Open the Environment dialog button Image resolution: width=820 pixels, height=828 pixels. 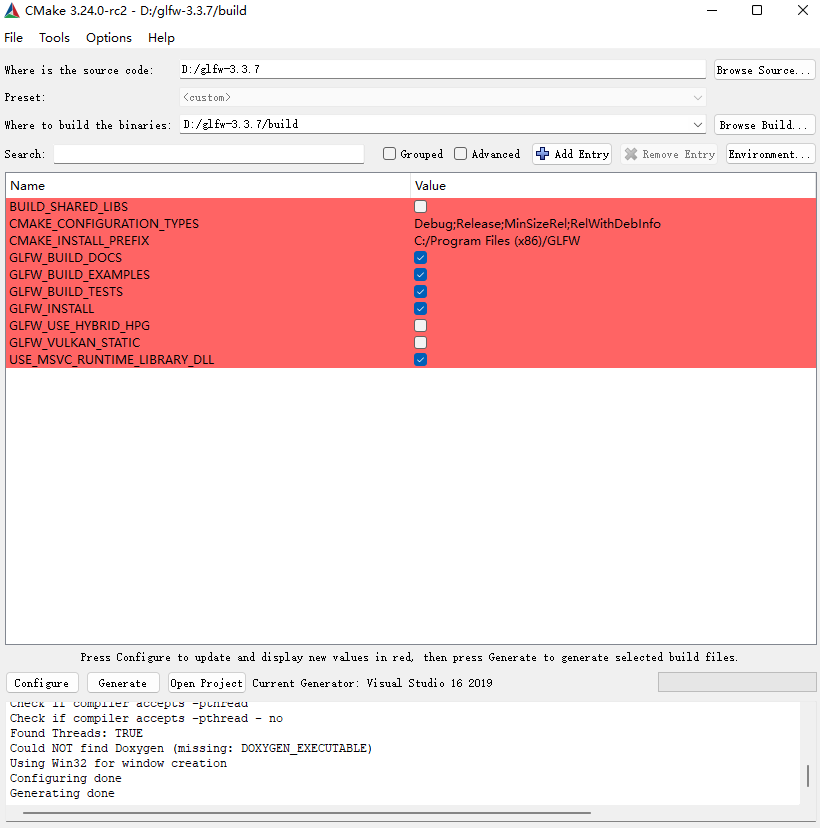(x=770, y=154)
